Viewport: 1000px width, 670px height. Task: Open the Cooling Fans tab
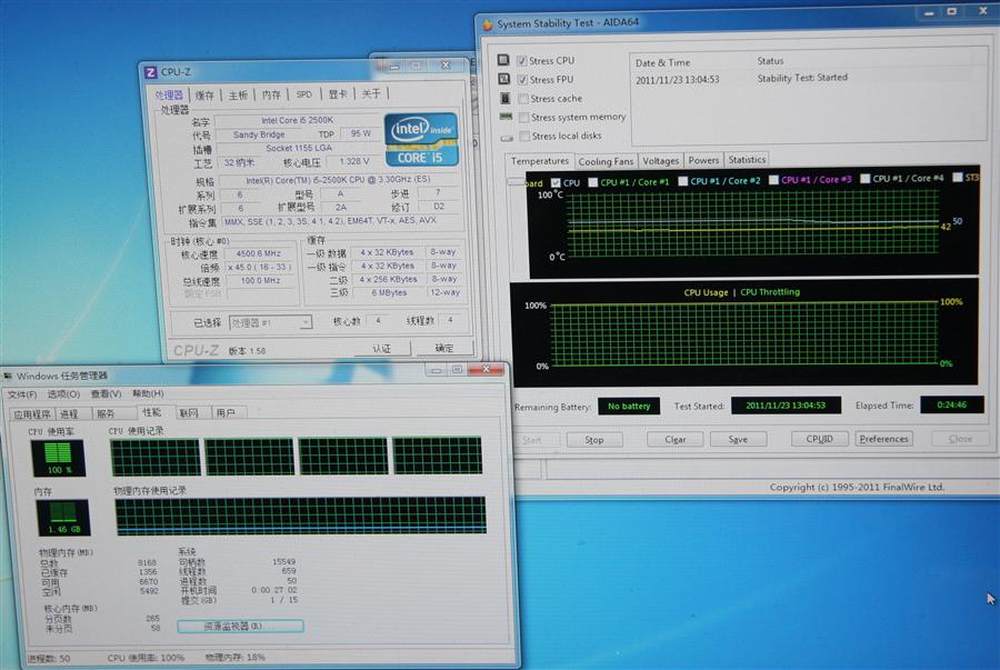click(x=606, y=161)
